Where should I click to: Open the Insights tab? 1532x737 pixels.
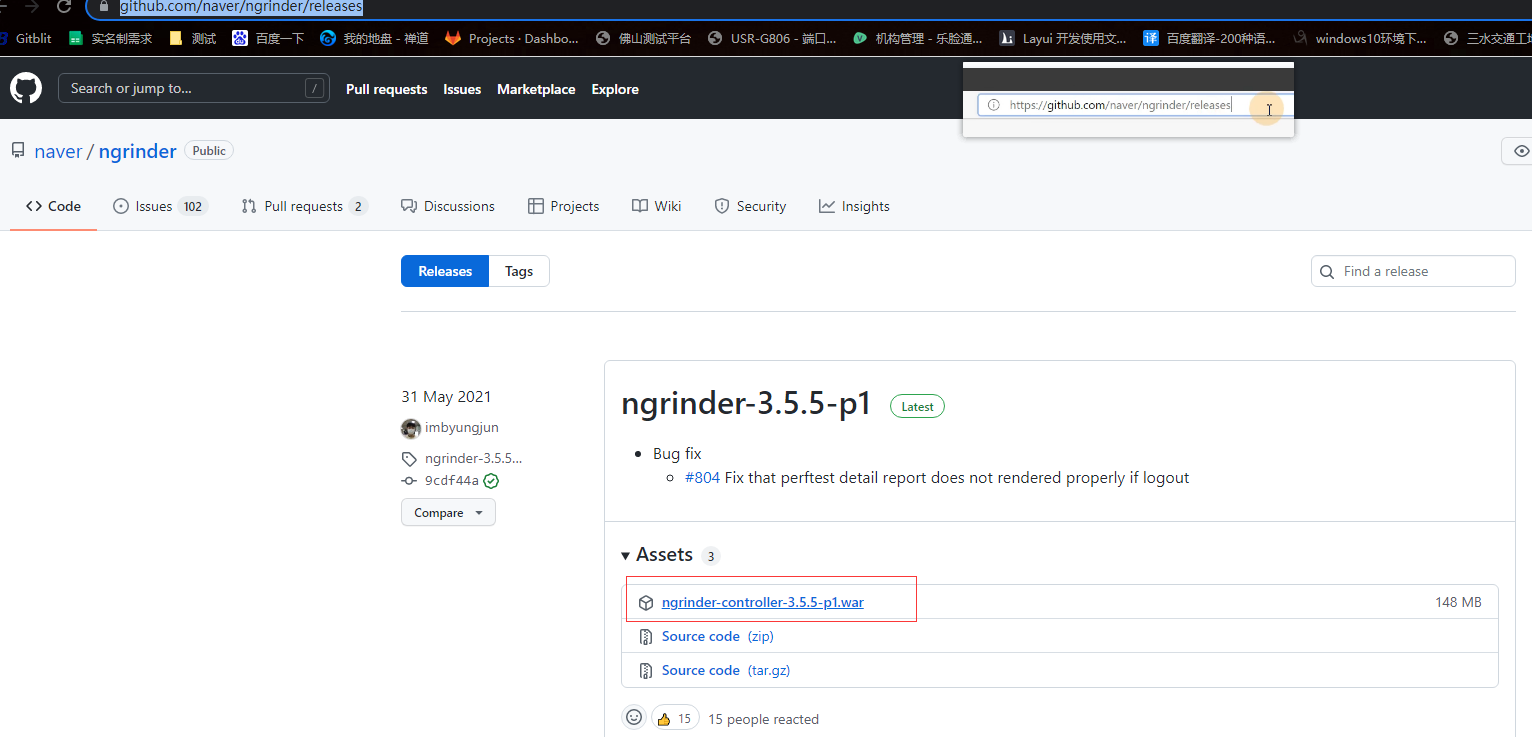[x=854, y=206]
